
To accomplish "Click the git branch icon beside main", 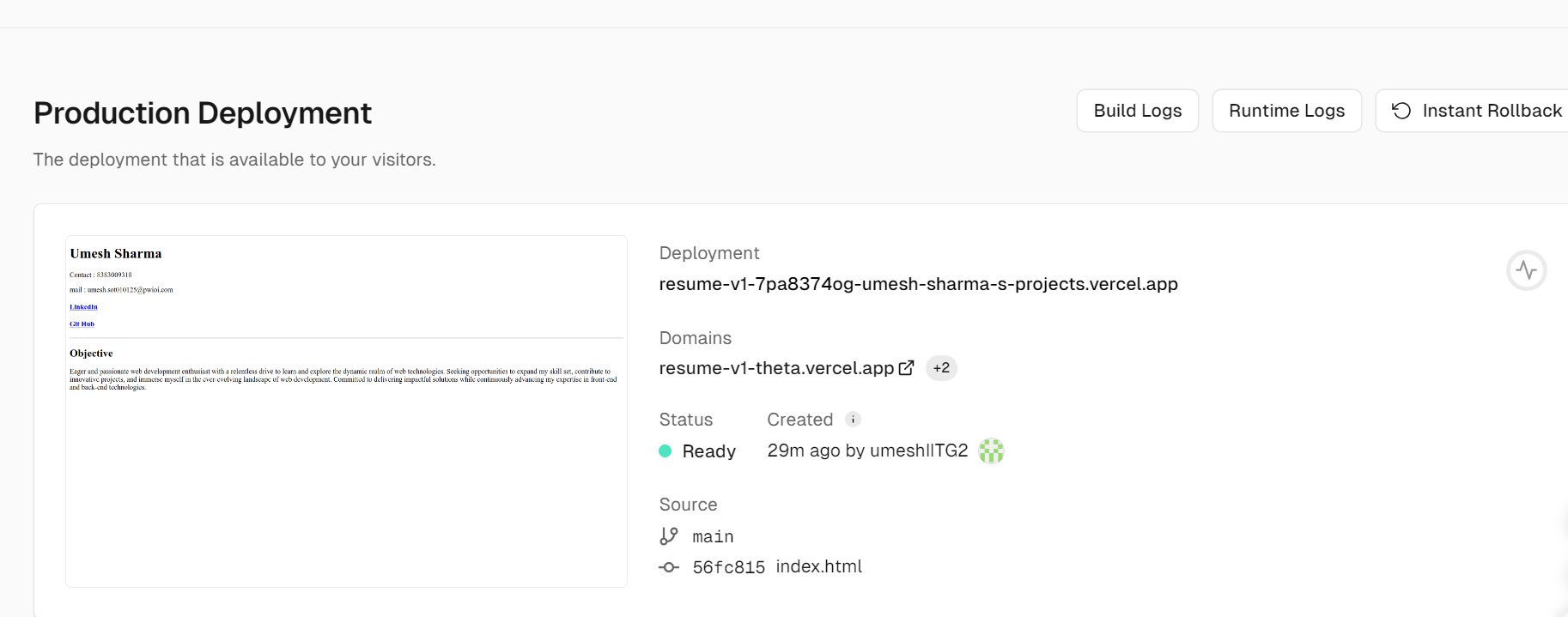I will point(669,536).
